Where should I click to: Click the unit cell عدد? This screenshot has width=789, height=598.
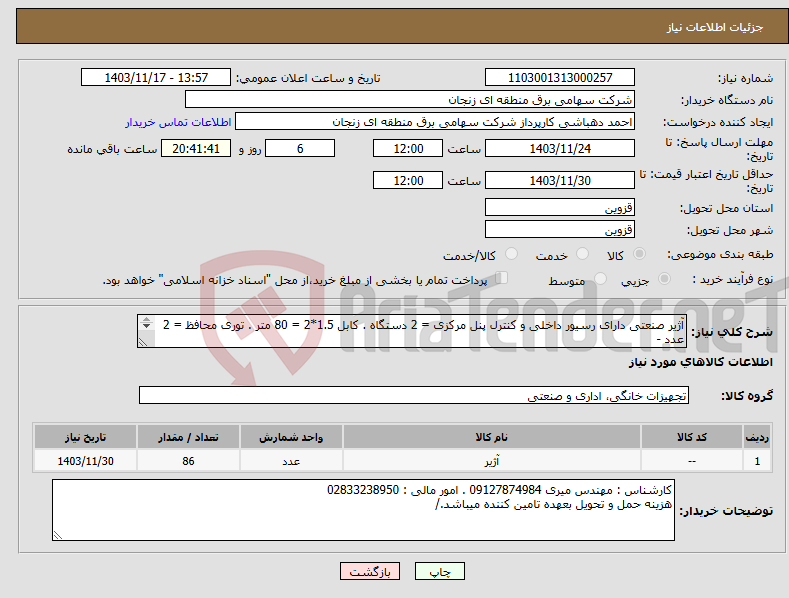(291, 461)
